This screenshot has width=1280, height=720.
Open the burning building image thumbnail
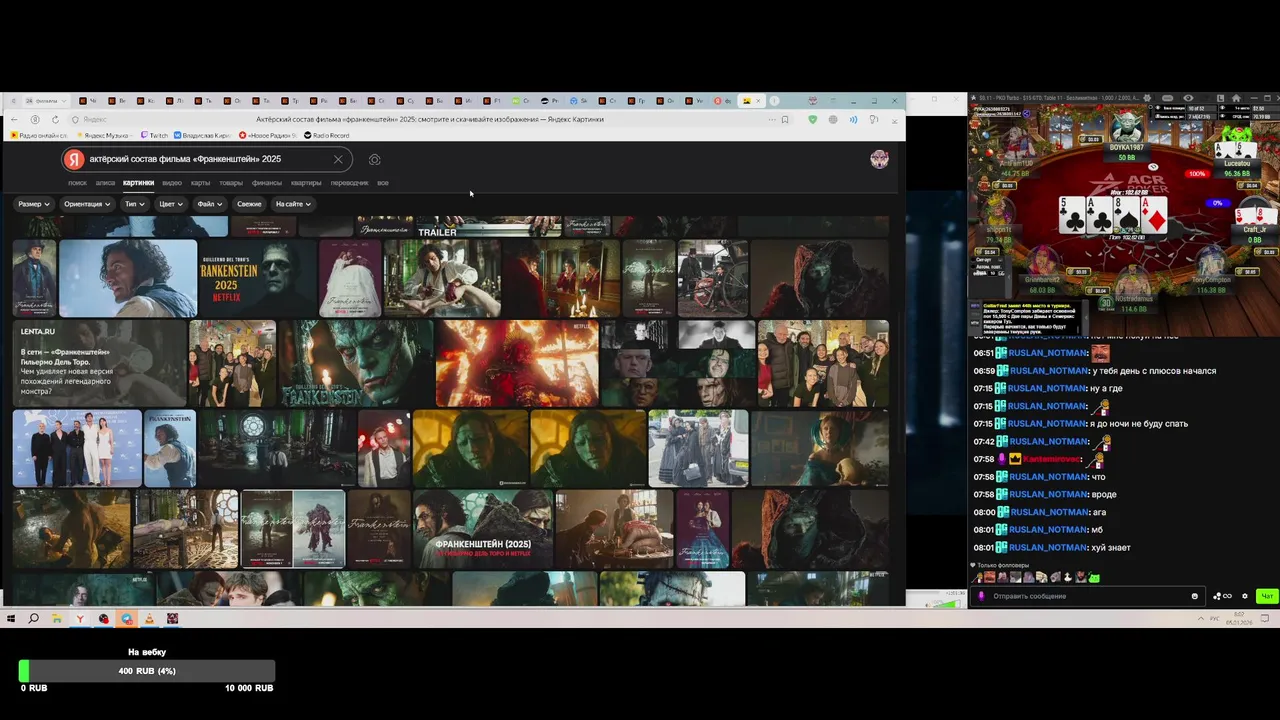click(516, 363)
